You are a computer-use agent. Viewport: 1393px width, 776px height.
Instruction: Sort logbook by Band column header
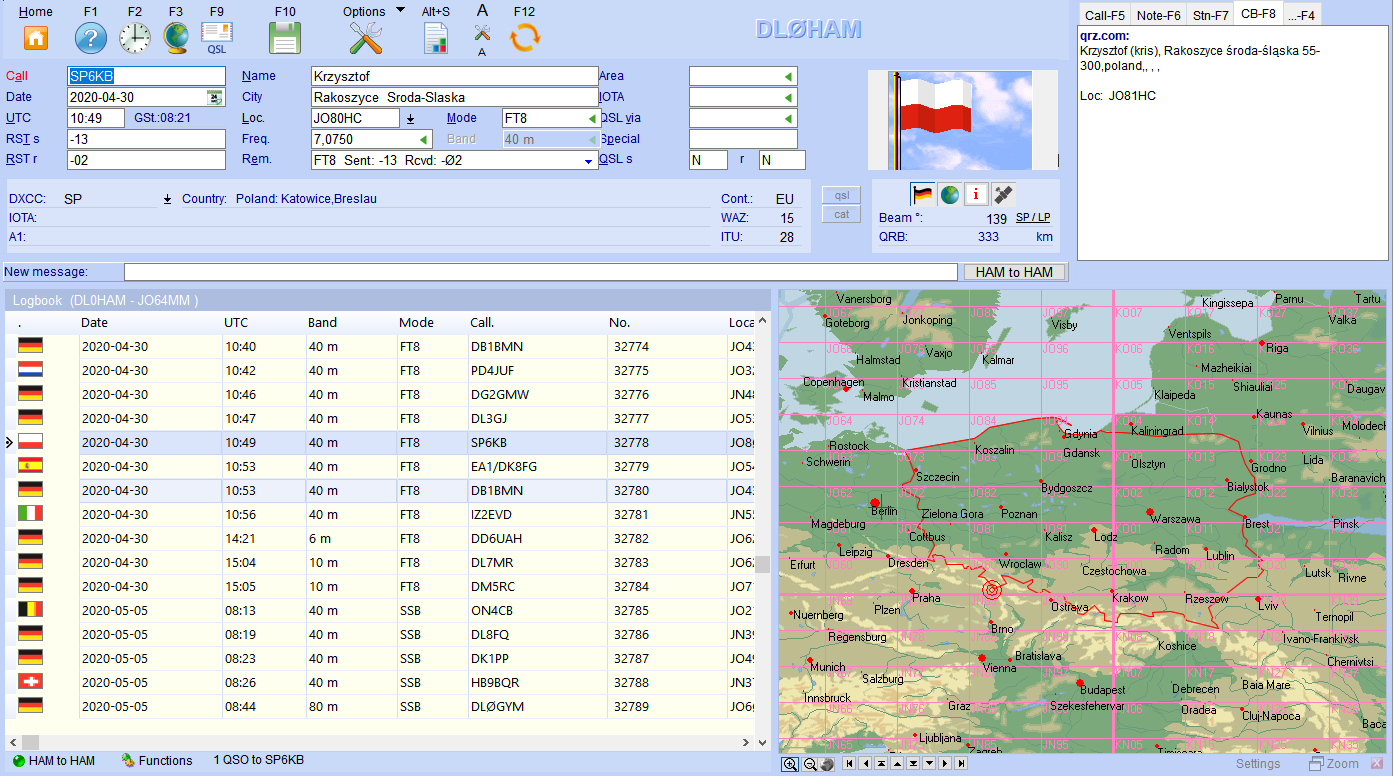point(322,323)
